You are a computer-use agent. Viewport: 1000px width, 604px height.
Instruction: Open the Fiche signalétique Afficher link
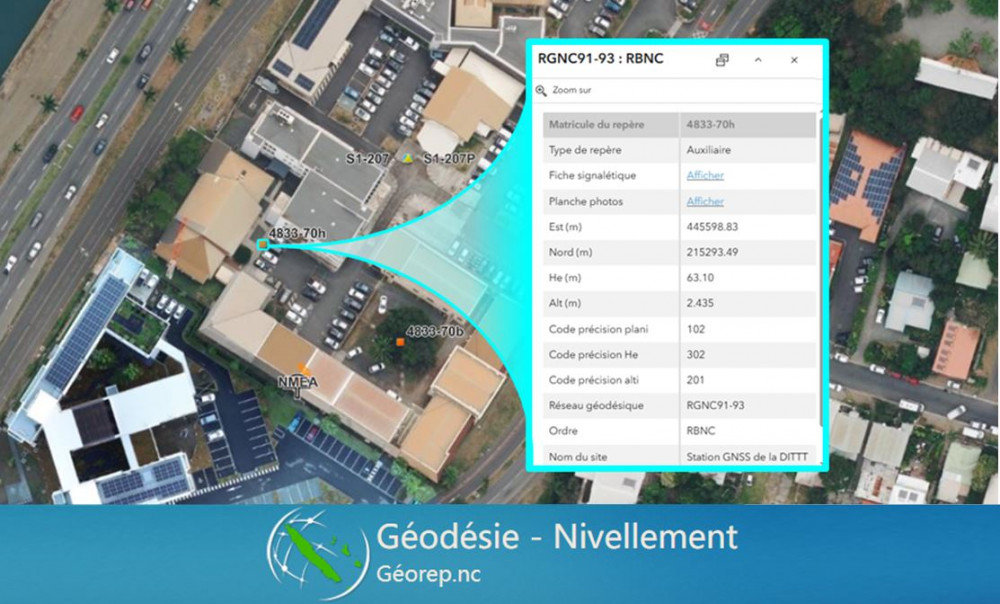705,176
